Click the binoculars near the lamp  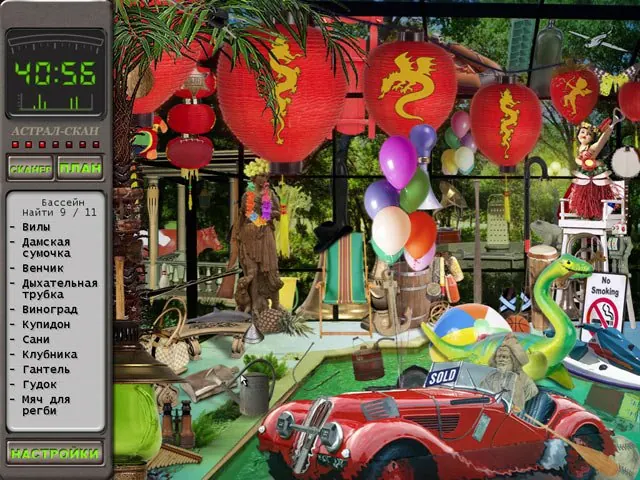coord(177,424)
